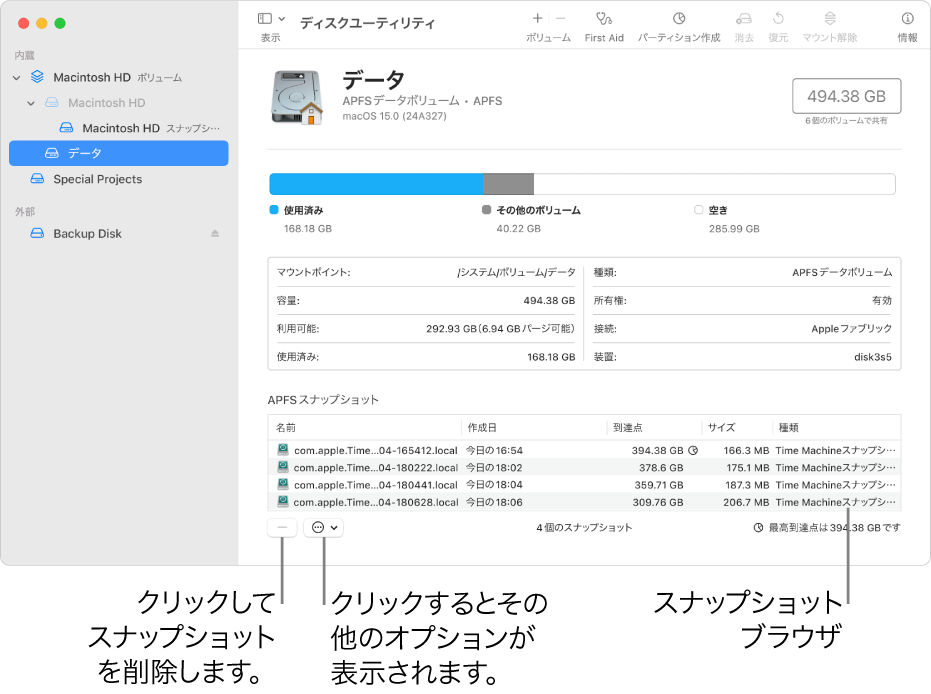This screenshot has width=931, height=694.
Task: Click the add volume plus icon
Action: (538, 18)
